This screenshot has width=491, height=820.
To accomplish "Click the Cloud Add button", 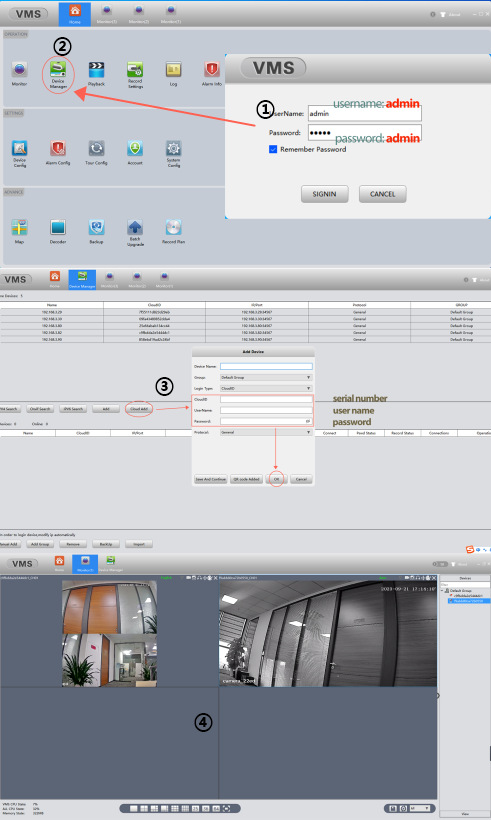I will (139, 409).
